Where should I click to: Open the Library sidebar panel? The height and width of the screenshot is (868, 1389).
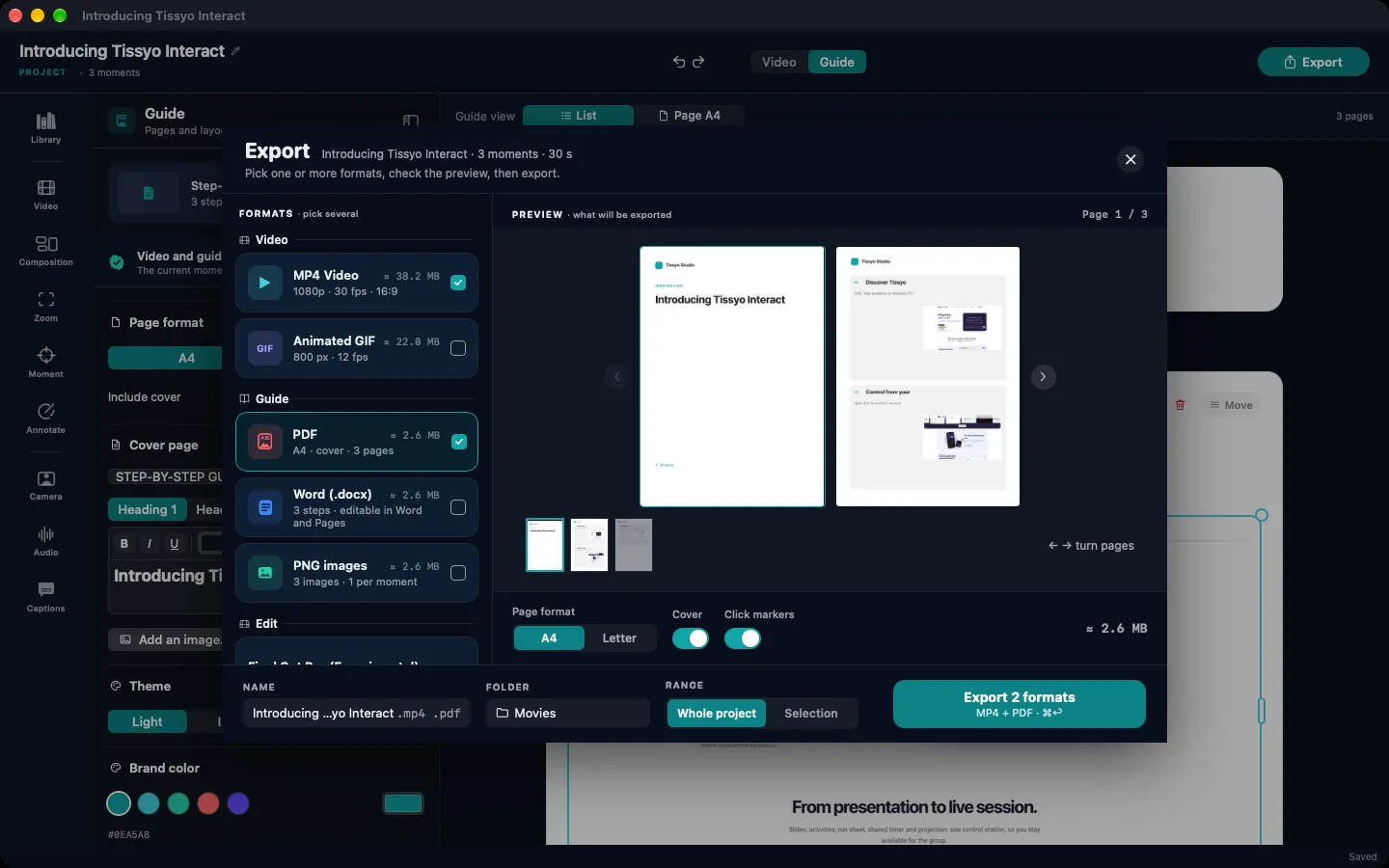click(45, 128)
